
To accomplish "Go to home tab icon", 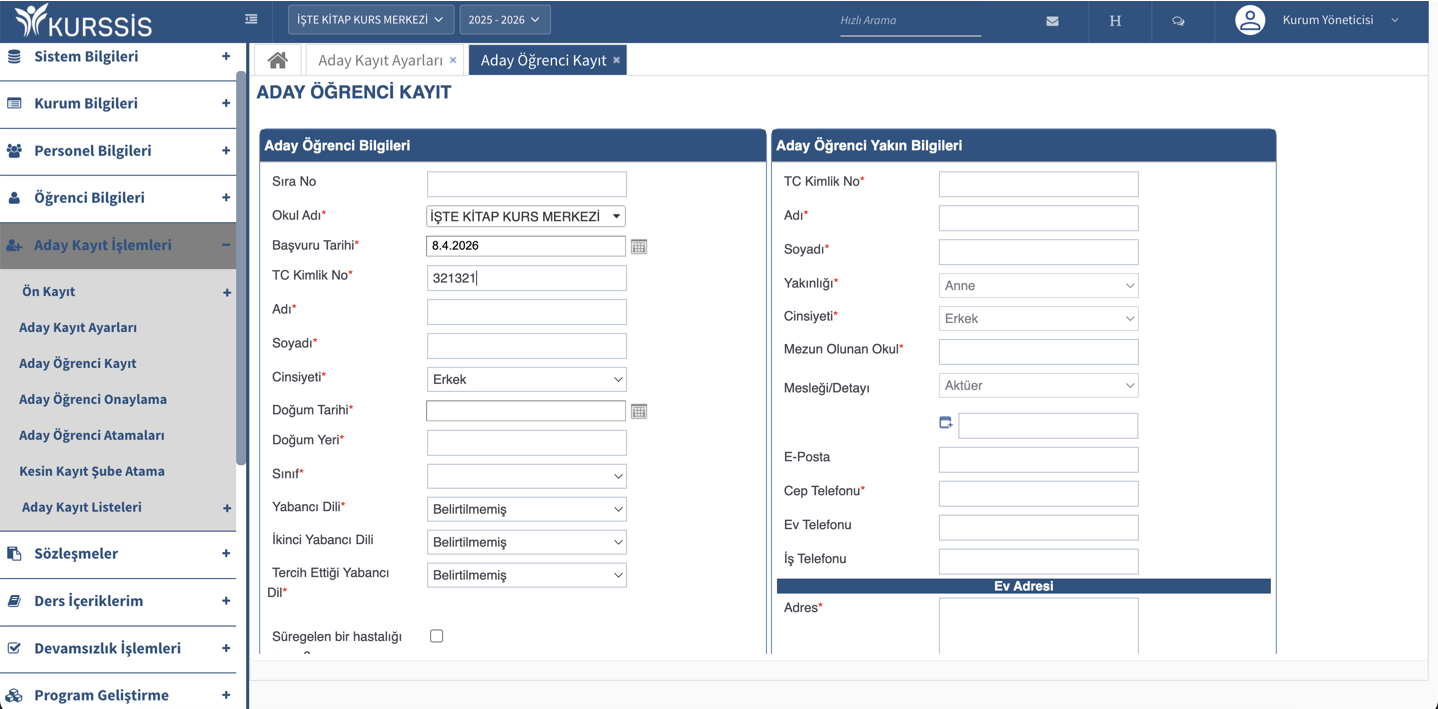I will click(278, 60).
